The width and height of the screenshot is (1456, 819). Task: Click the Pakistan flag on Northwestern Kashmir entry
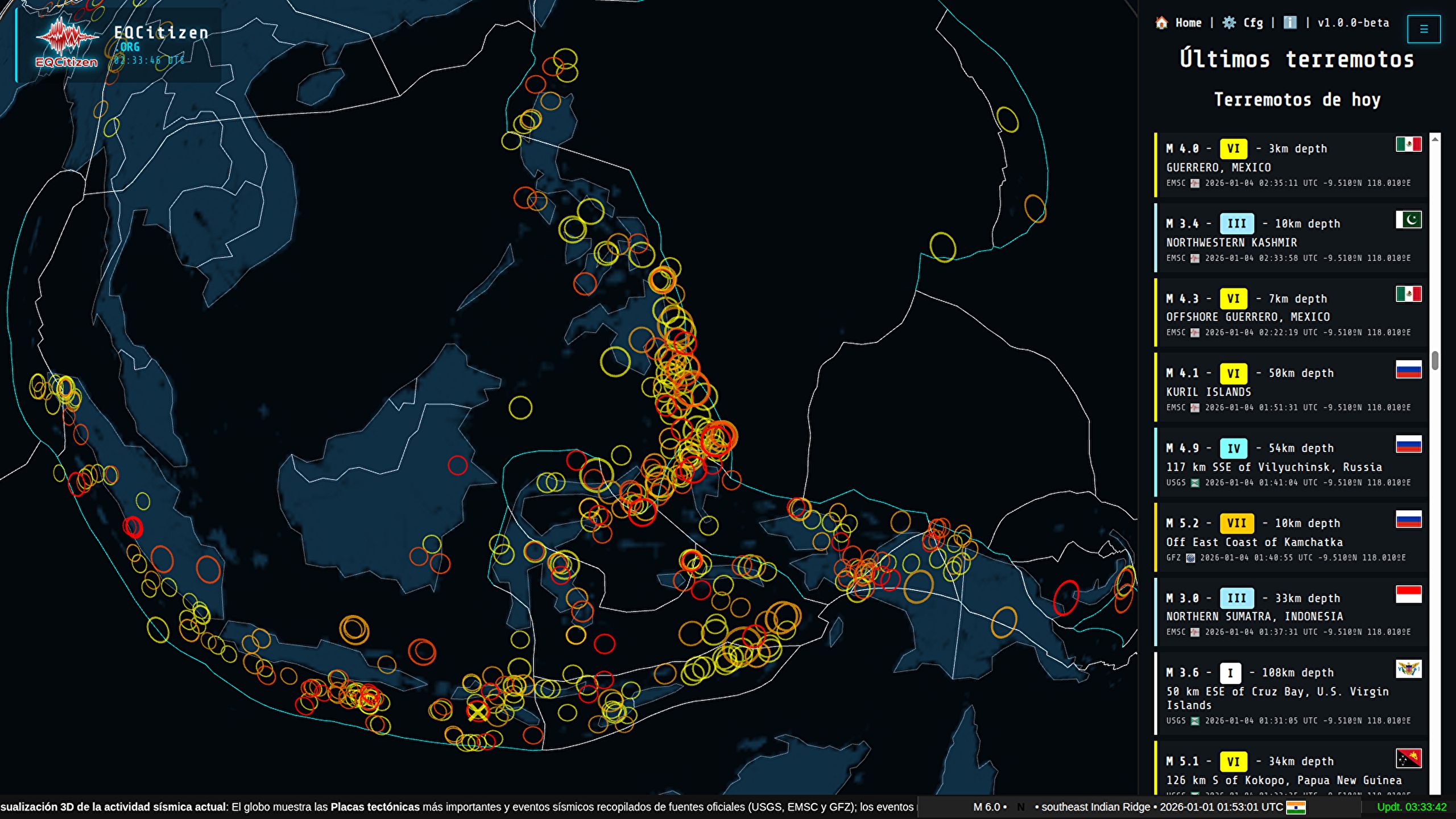pyautogui.click(x=1409, y=220)
